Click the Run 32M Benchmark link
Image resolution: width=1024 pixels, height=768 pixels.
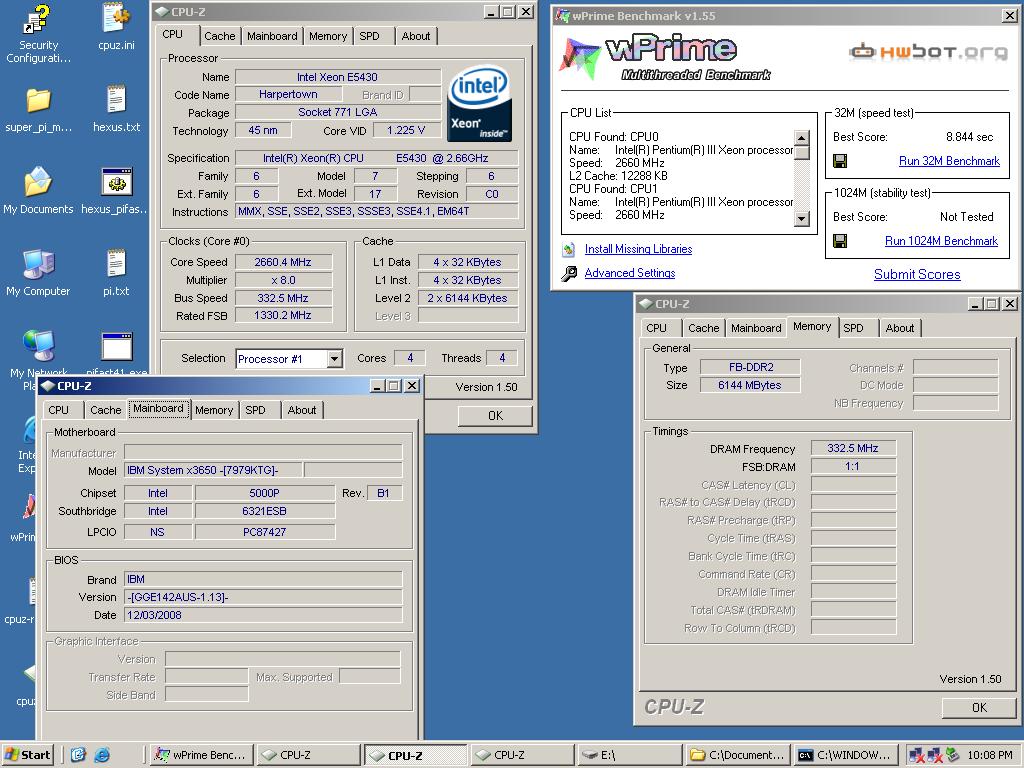[949, 161]
